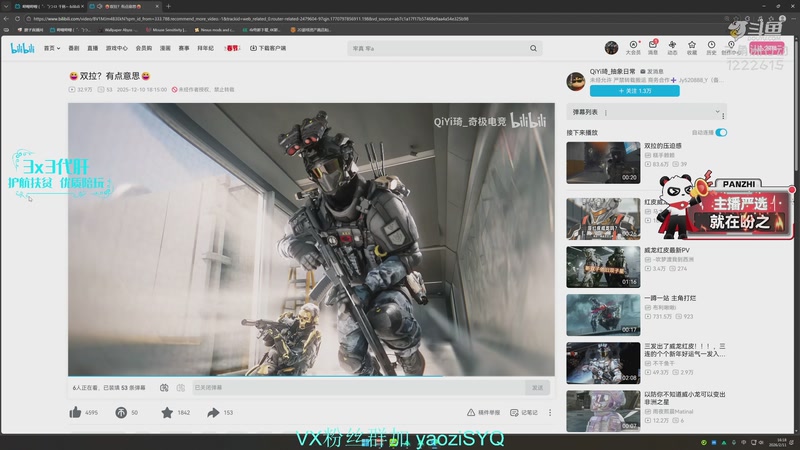Favorite the video with the star icon

coord(167,412)
